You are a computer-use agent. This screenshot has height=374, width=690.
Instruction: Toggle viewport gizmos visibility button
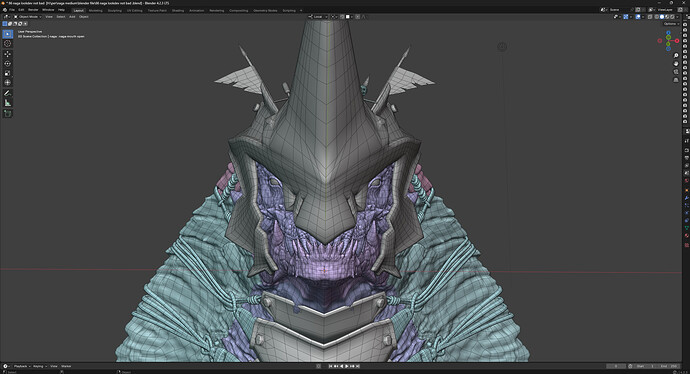pyautogui.click(x=626, y=17)
